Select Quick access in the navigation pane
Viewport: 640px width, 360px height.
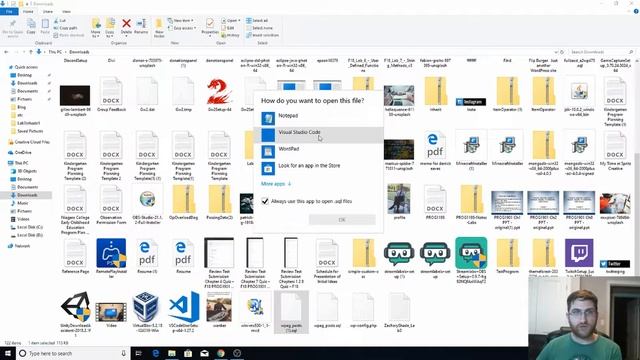[x=26, y=67]
